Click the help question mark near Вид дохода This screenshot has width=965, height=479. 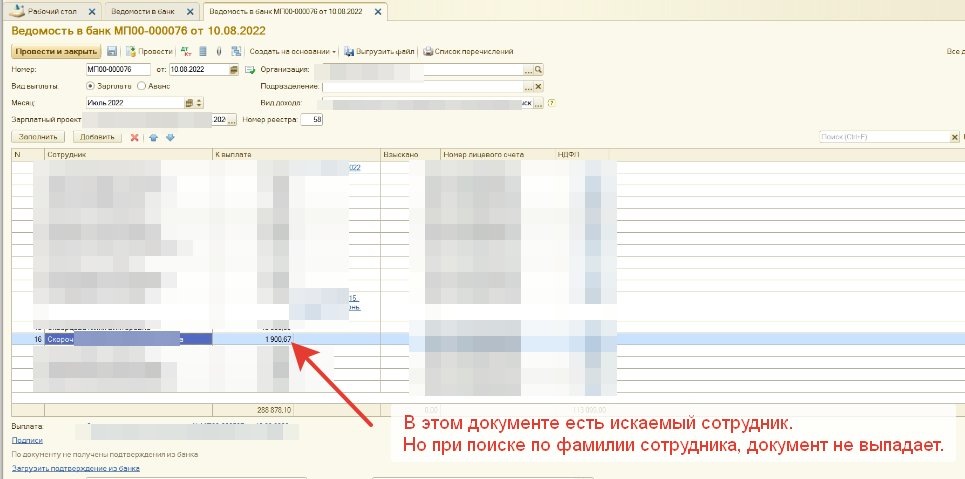[551, 102]
